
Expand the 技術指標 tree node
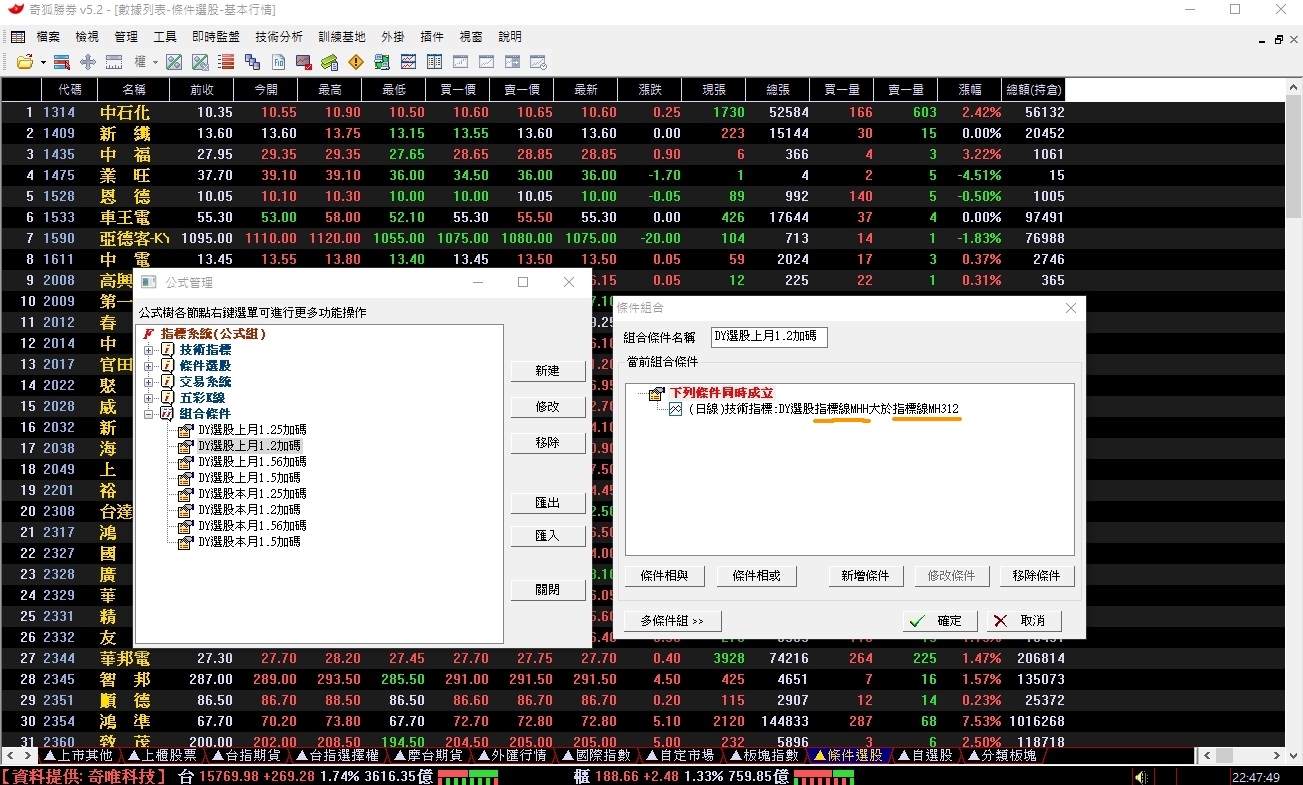click(x=149, y=350)
